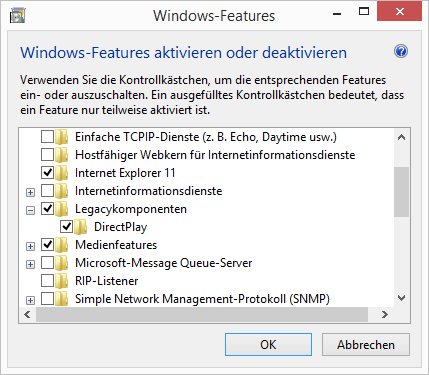Uncheck the Legacykomponenten checkbox

click(47, 209)
